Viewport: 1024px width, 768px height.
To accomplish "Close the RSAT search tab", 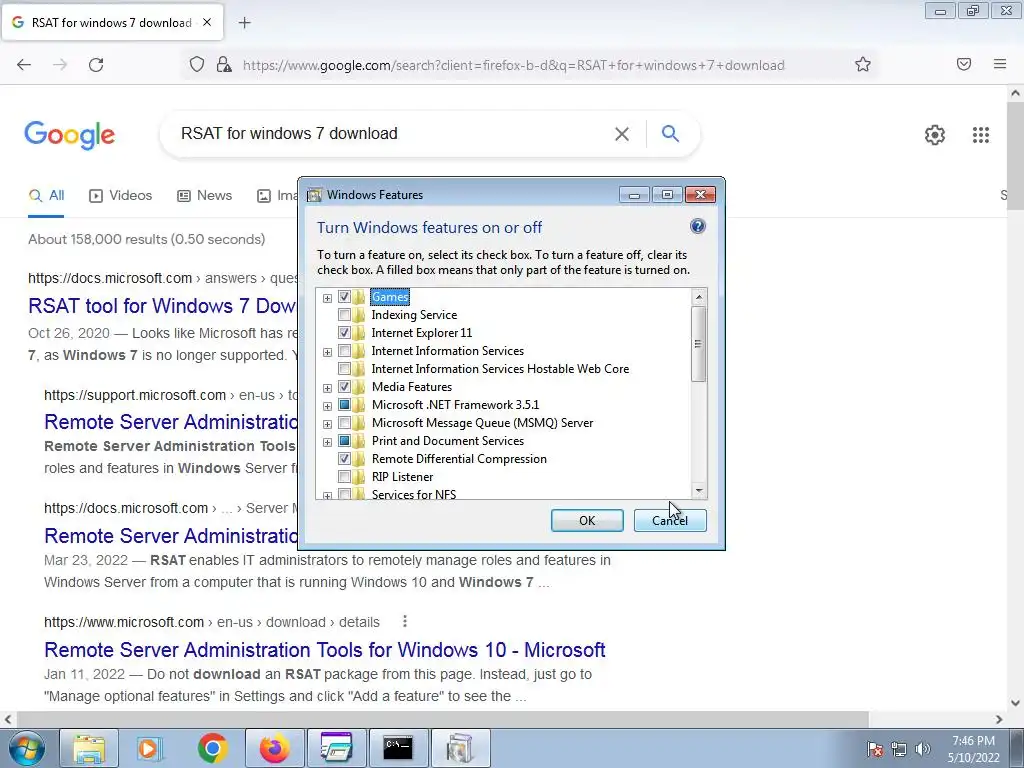I will coord(207,22).
